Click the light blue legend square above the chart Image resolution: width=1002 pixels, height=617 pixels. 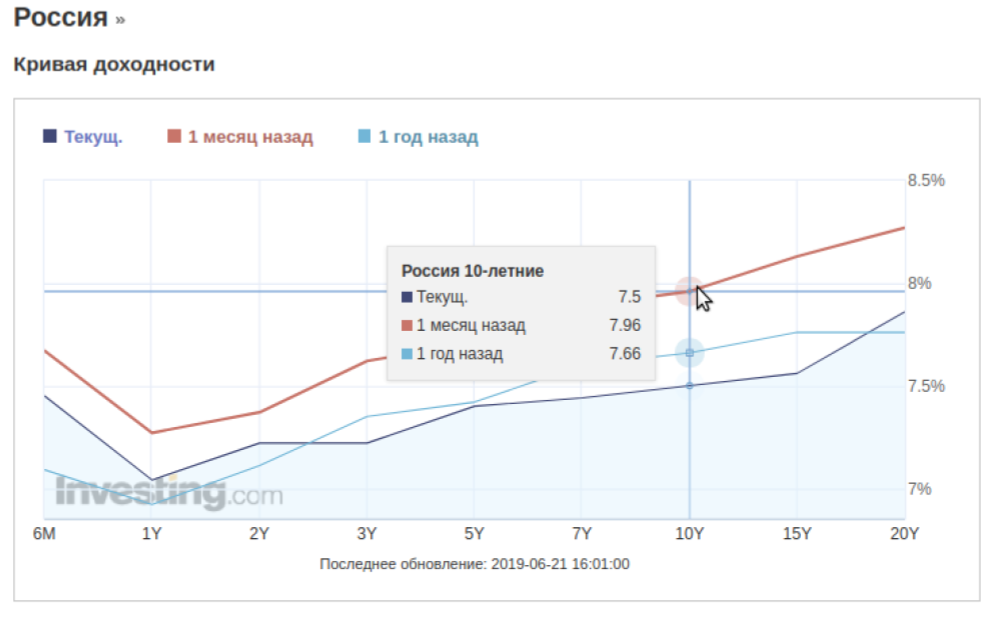point(365,137)
